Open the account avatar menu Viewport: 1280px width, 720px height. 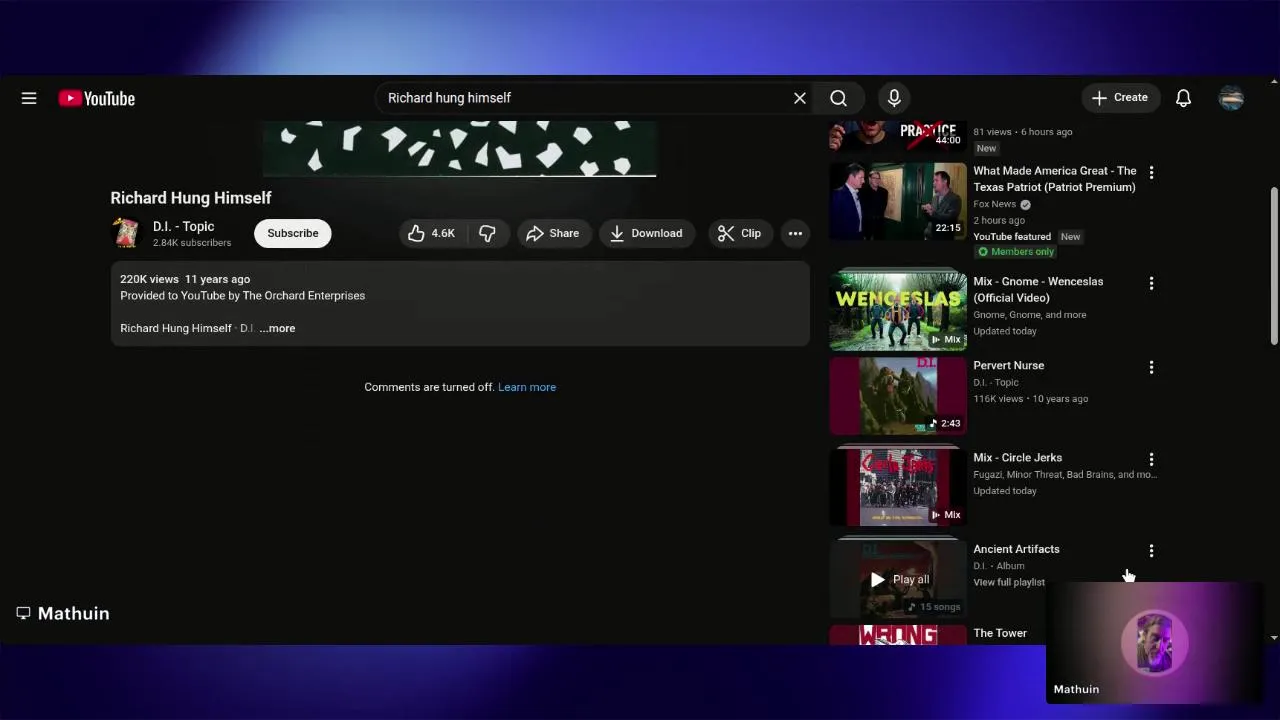click(1231, 98)
